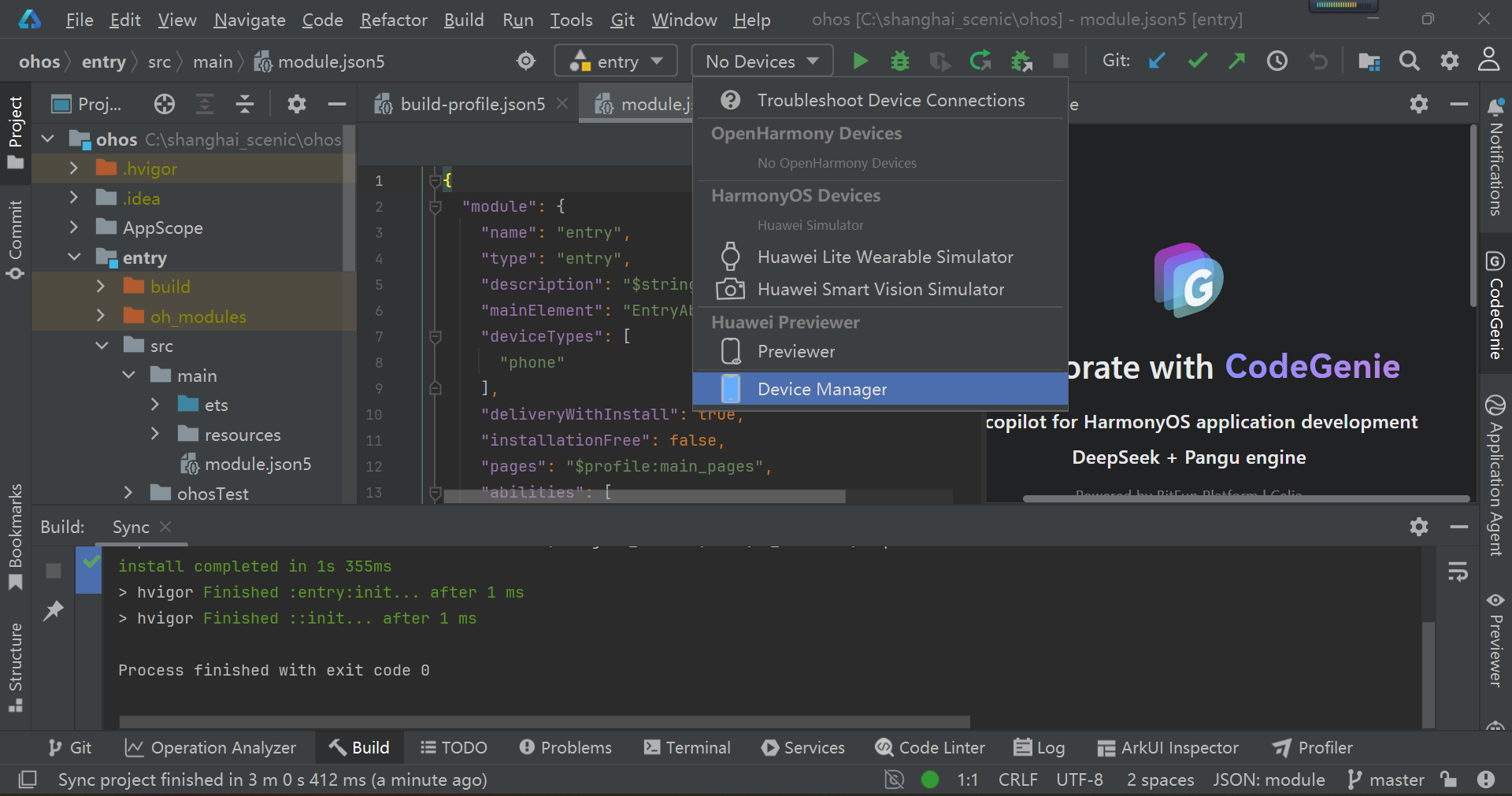Open Build panel settings gear

pyautogui.click(x=1419, y=526)
